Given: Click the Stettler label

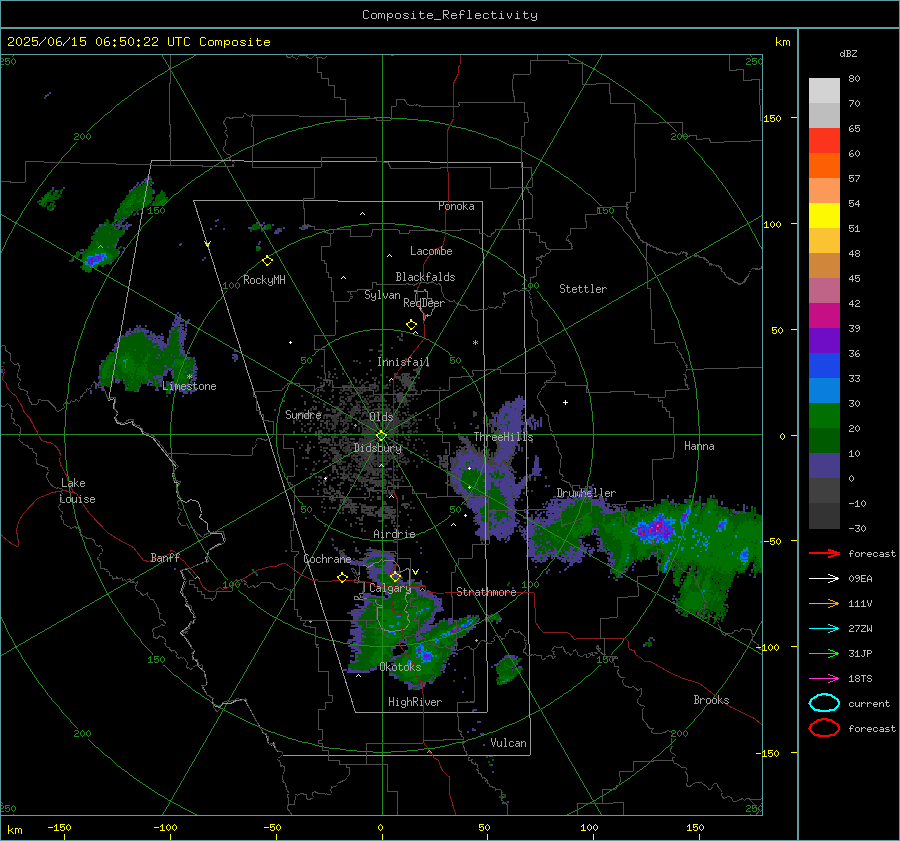Looking at the screenshot, I should 583,289.
